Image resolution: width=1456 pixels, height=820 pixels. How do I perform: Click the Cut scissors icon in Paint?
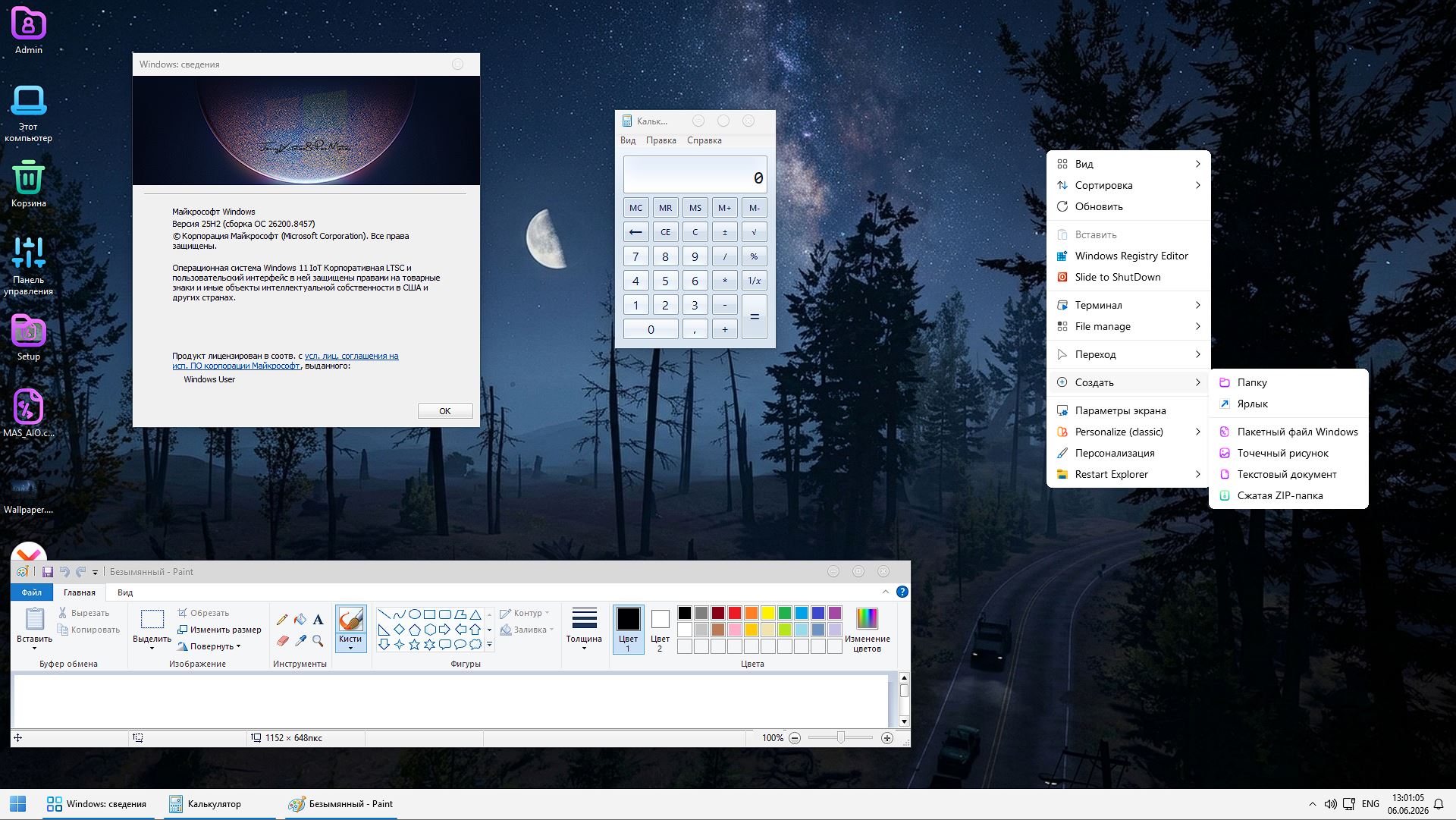[x=63, y=613]
